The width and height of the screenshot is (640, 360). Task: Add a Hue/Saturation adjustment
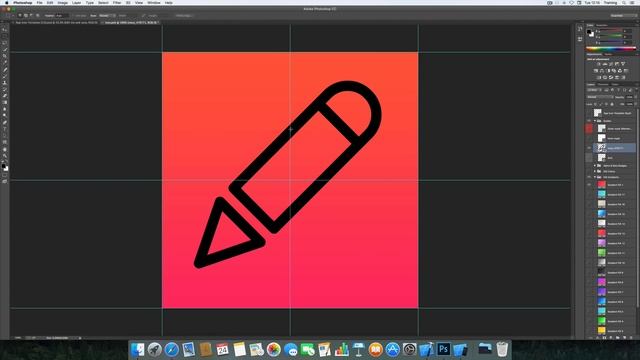coord(596,71)
